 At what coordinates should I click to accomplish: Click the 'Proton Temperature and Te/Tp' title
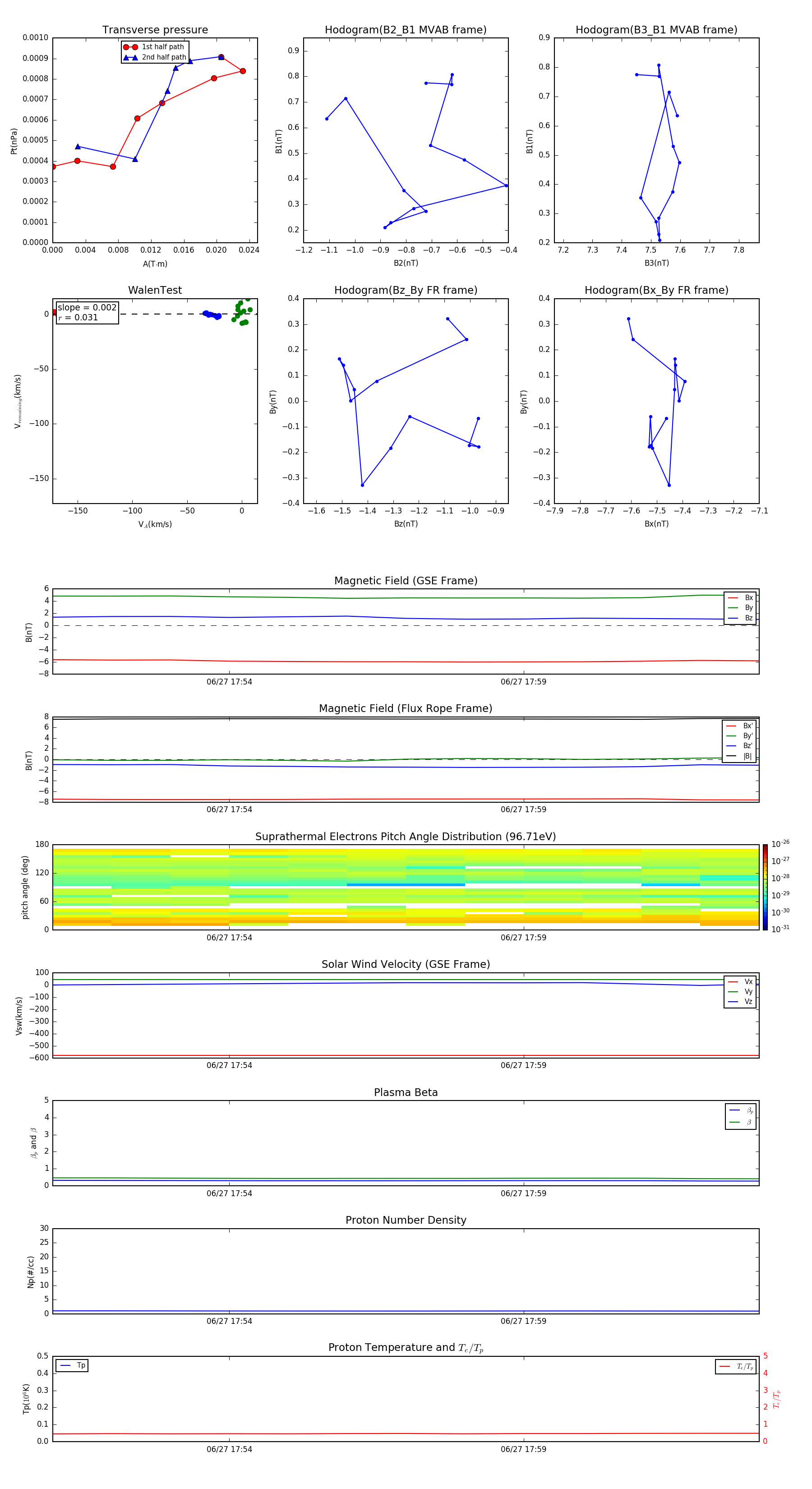406,1347
